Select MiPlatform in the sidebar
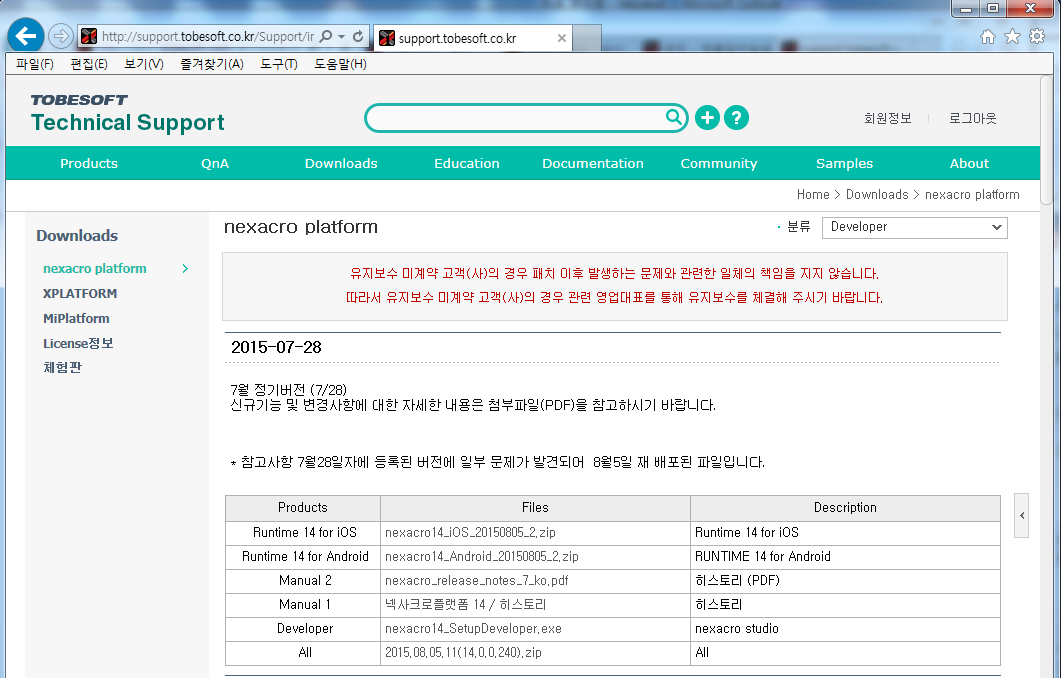Viewport: 1061px width, 678px height. point(76,319)
